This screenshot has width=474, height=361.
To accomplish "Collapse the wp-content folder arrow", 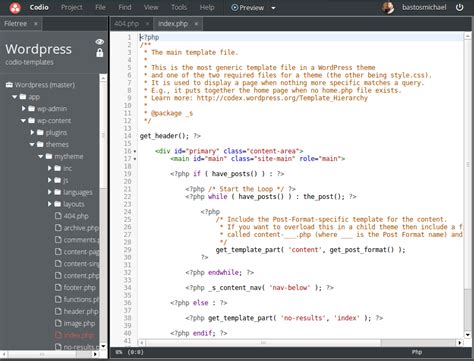I will [23, 121].
